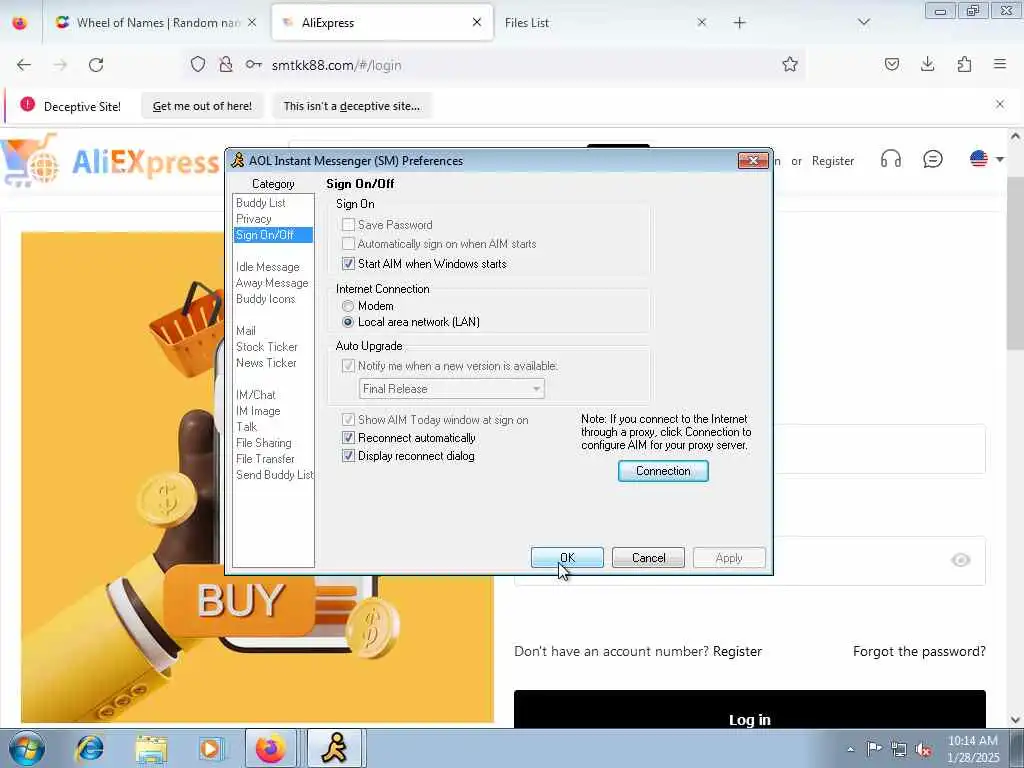Close the Files List tab
The image size is (1024, 768).
(x=701, y=22)
